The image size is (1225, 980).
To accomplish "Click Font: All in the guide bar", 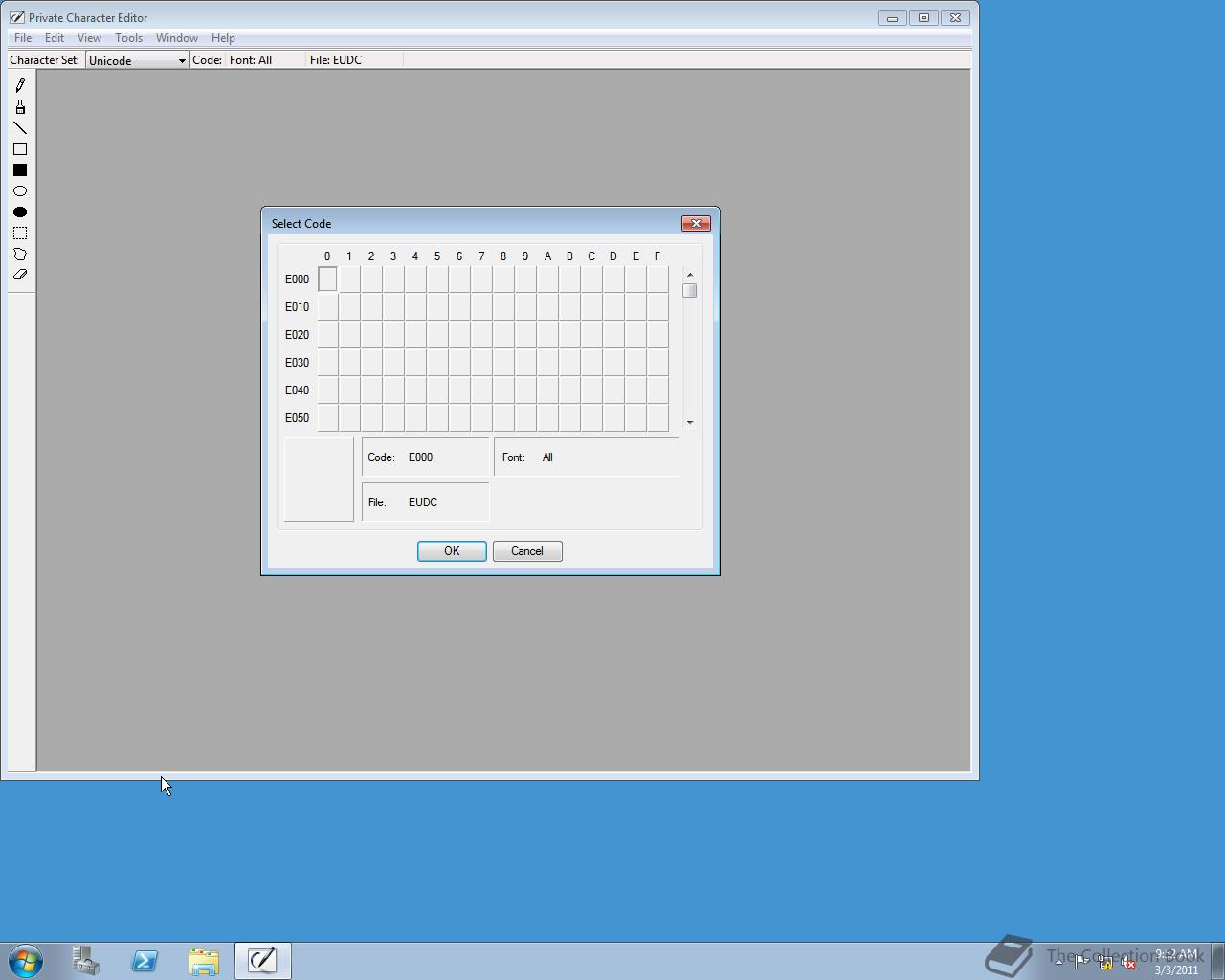I will point(251,59).
